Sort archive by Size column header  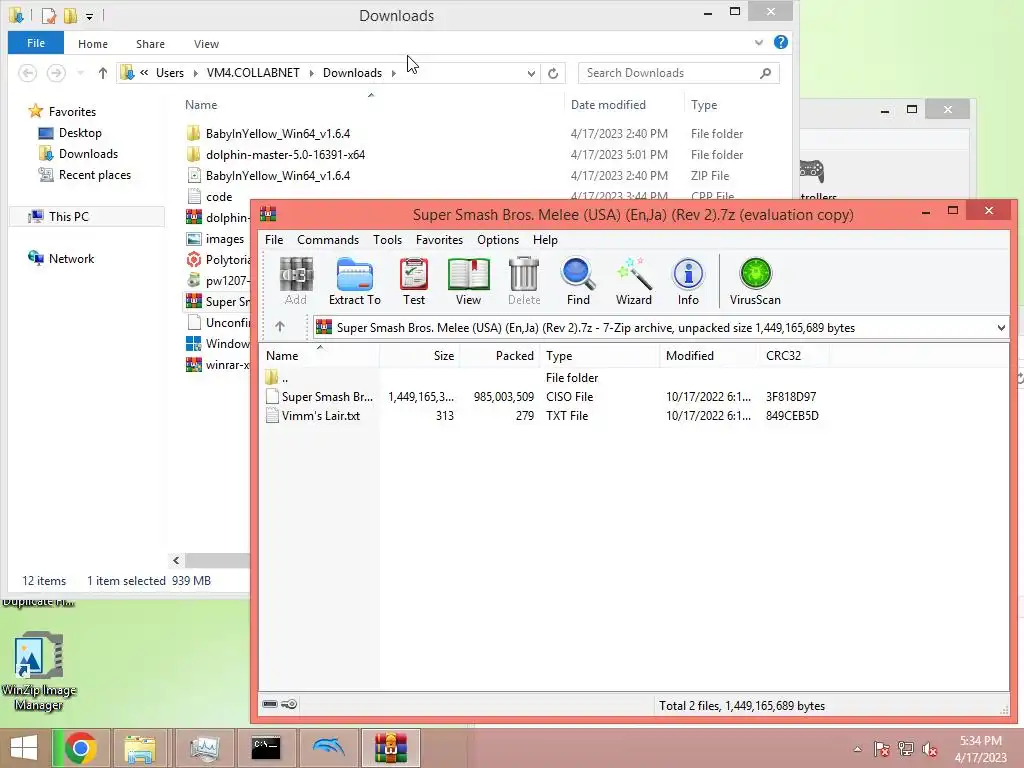coord(420,355)
